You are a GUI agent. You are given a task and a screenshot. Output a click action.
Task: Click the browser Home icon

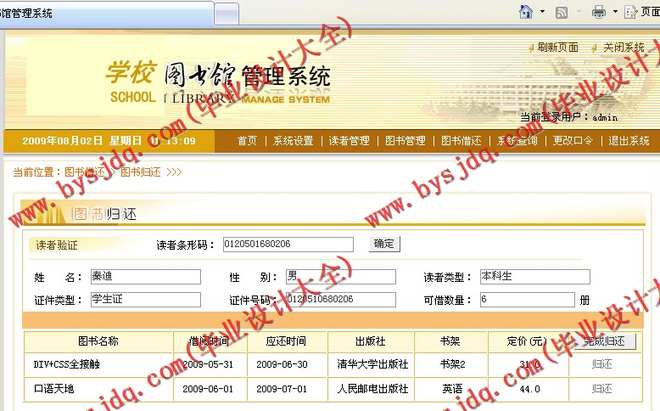[525, 12]
